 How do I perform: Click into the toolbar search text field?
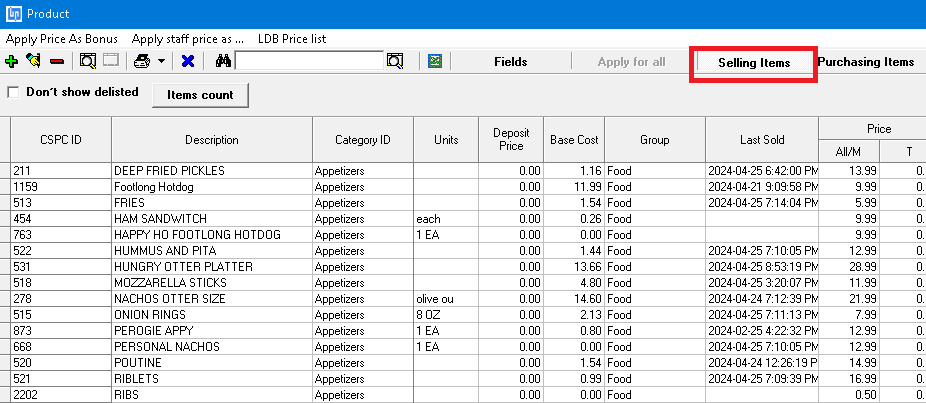(309, 61)
